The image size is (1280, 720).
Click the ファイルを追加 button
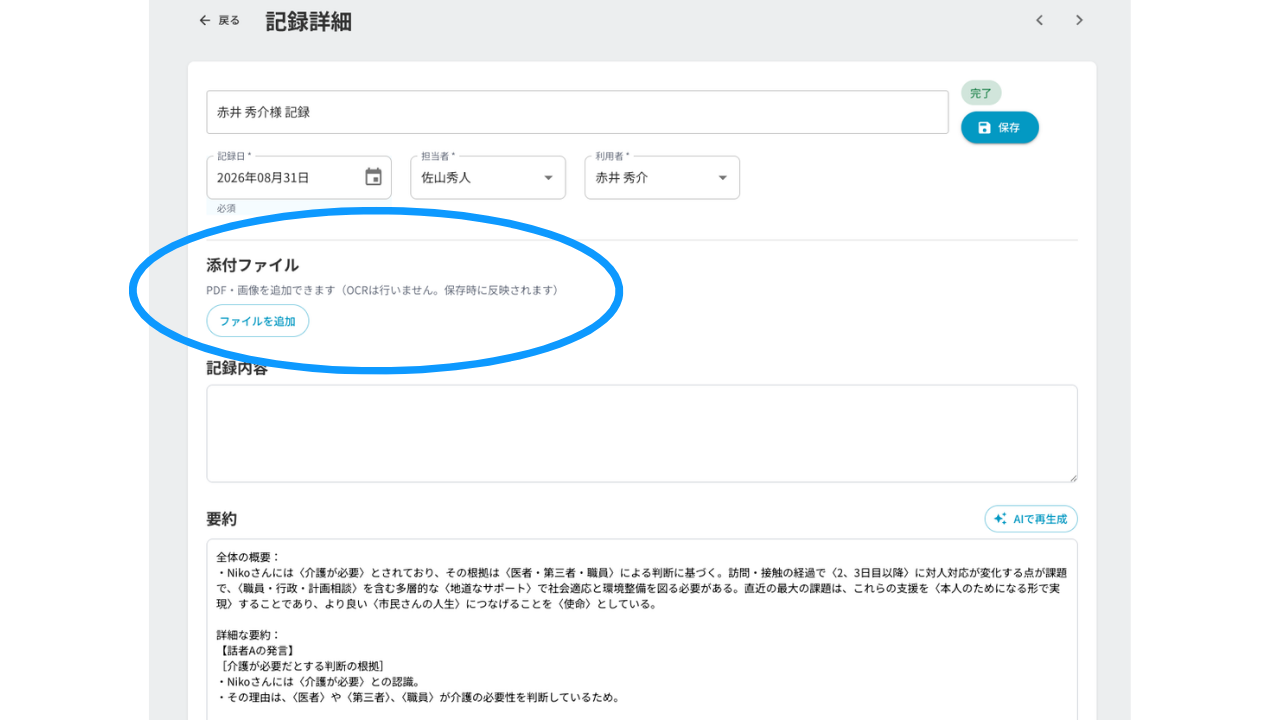coord(258,321)
